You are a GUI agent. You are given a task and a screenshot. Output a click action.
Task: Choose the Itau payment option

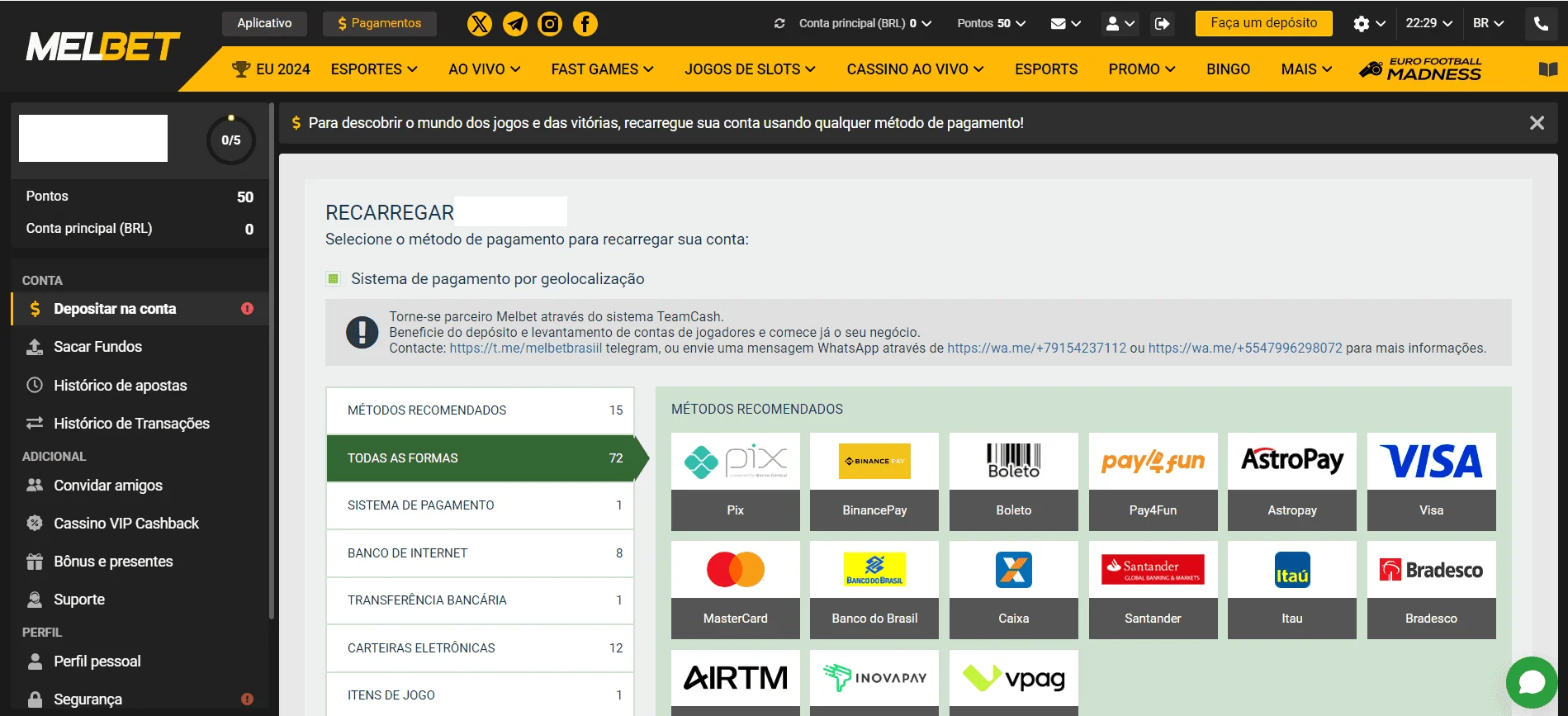tap(1292, 590)
